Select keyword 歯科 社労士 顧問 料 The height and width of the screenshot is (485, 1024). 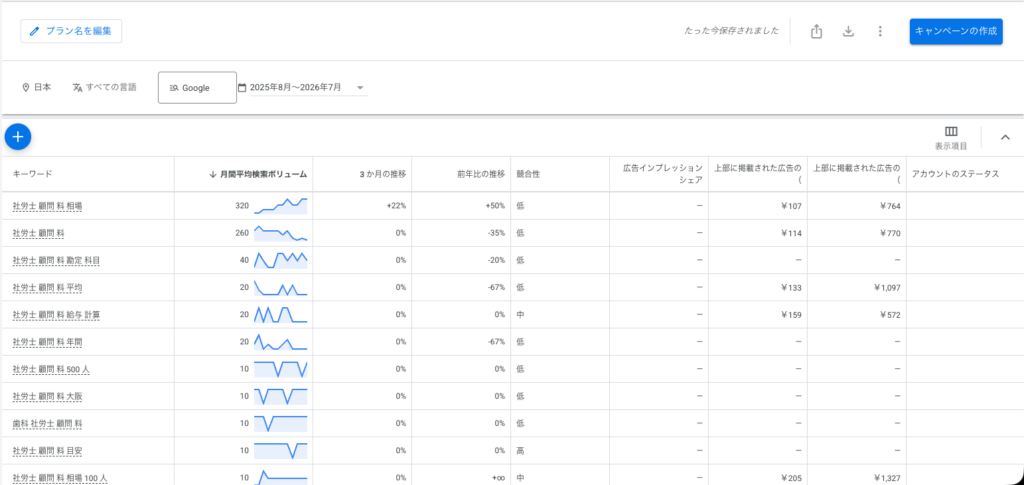pos(47,424)
